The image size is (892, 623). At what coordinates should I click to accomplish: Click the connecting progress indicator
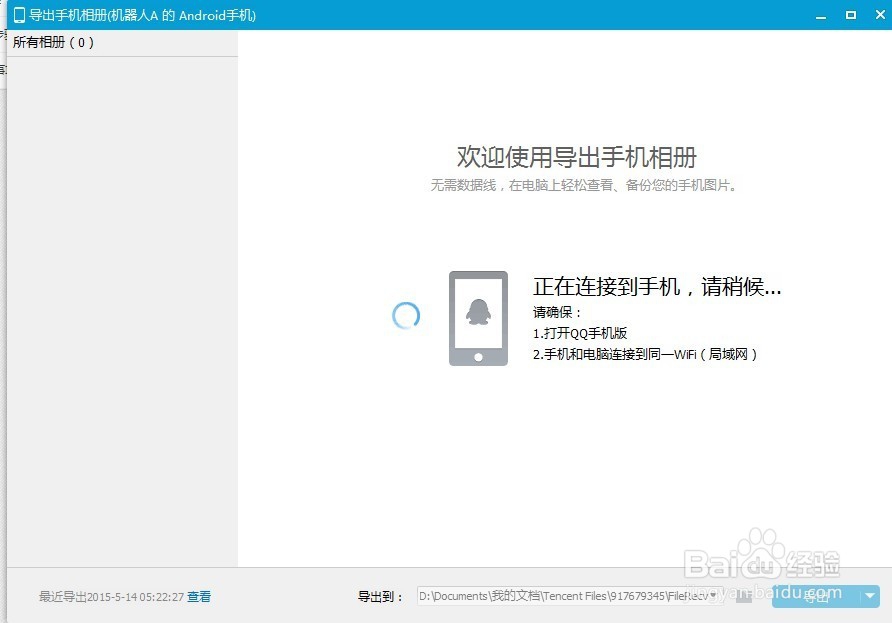(x=405, y=315)
